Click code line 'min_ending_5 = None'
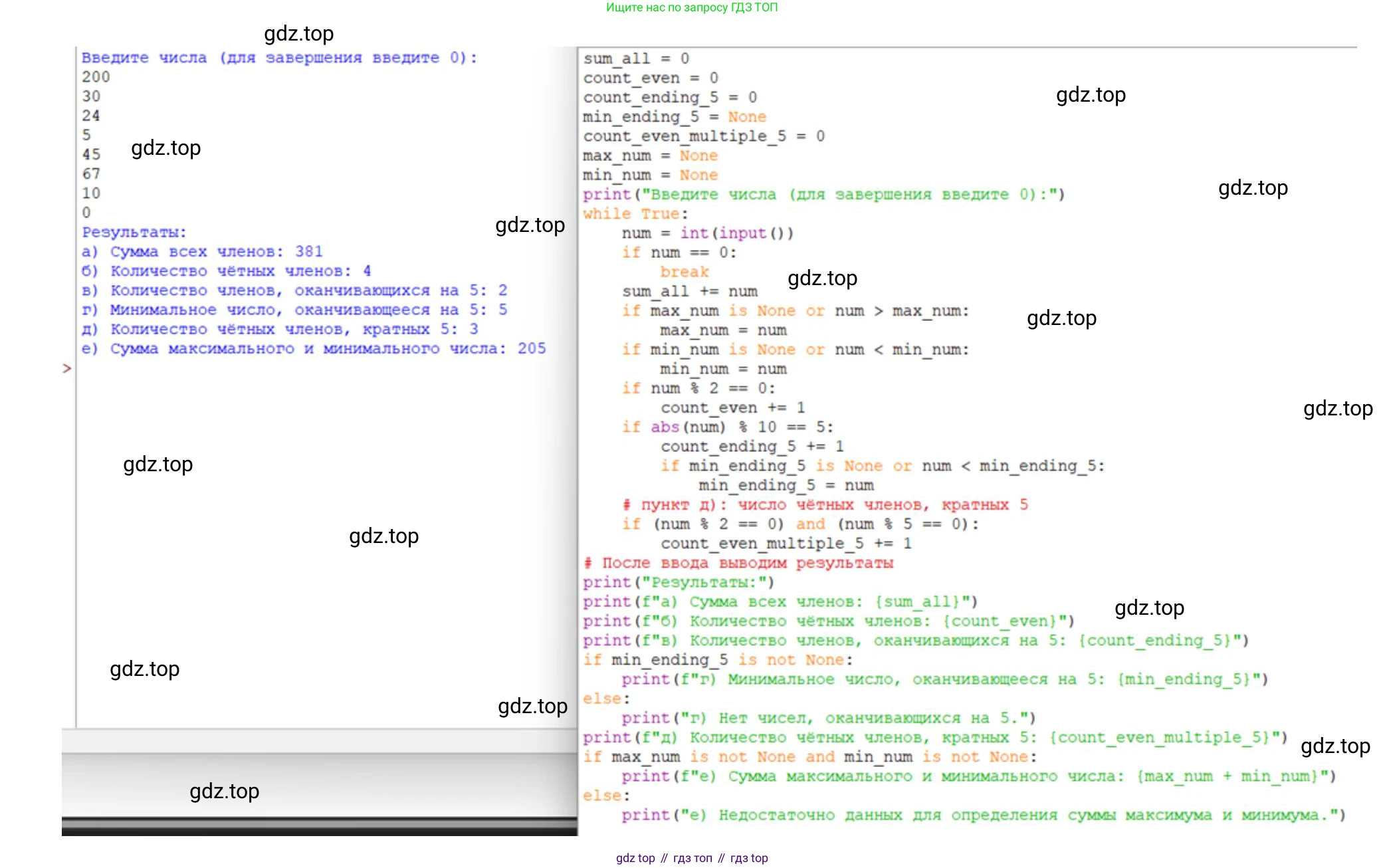Viewport: 1385px width, 868px height. 675,117
